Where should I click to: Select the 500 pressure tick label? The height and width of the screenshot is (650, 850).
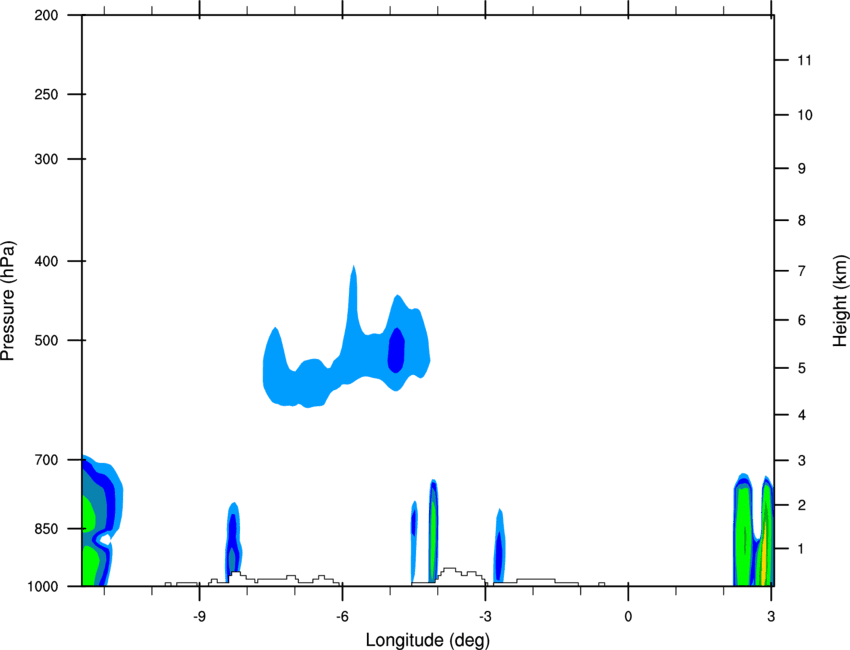[46, 340]
